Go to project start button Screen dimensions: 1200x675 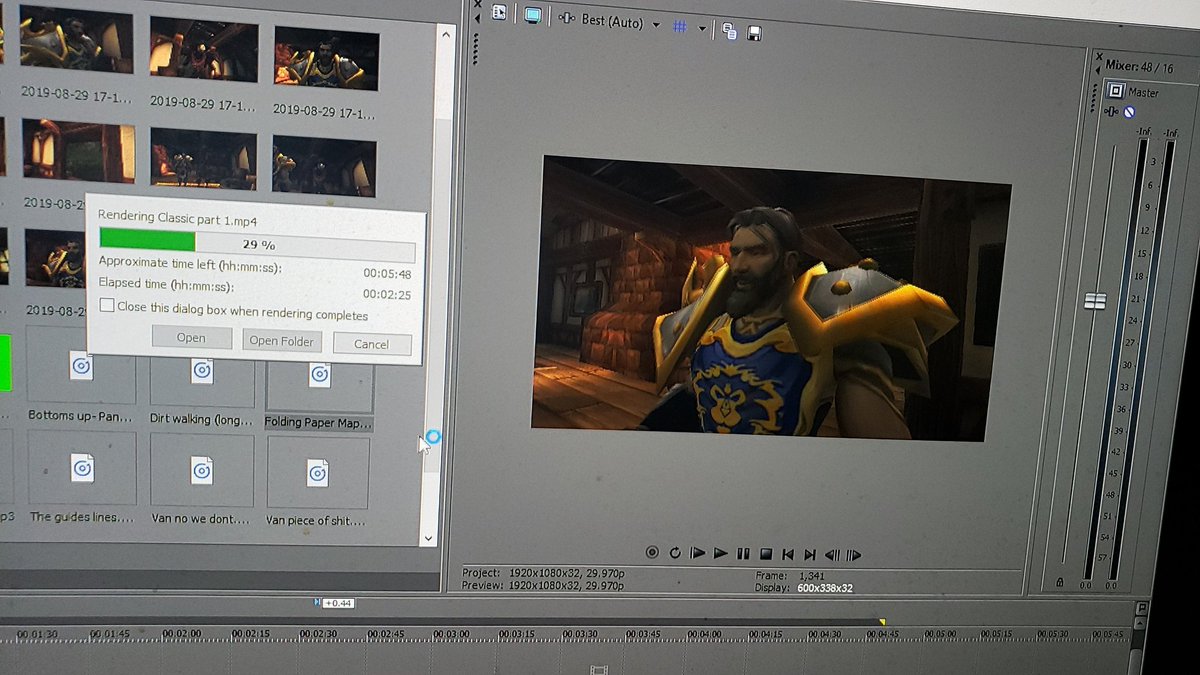tap(788, 553)
